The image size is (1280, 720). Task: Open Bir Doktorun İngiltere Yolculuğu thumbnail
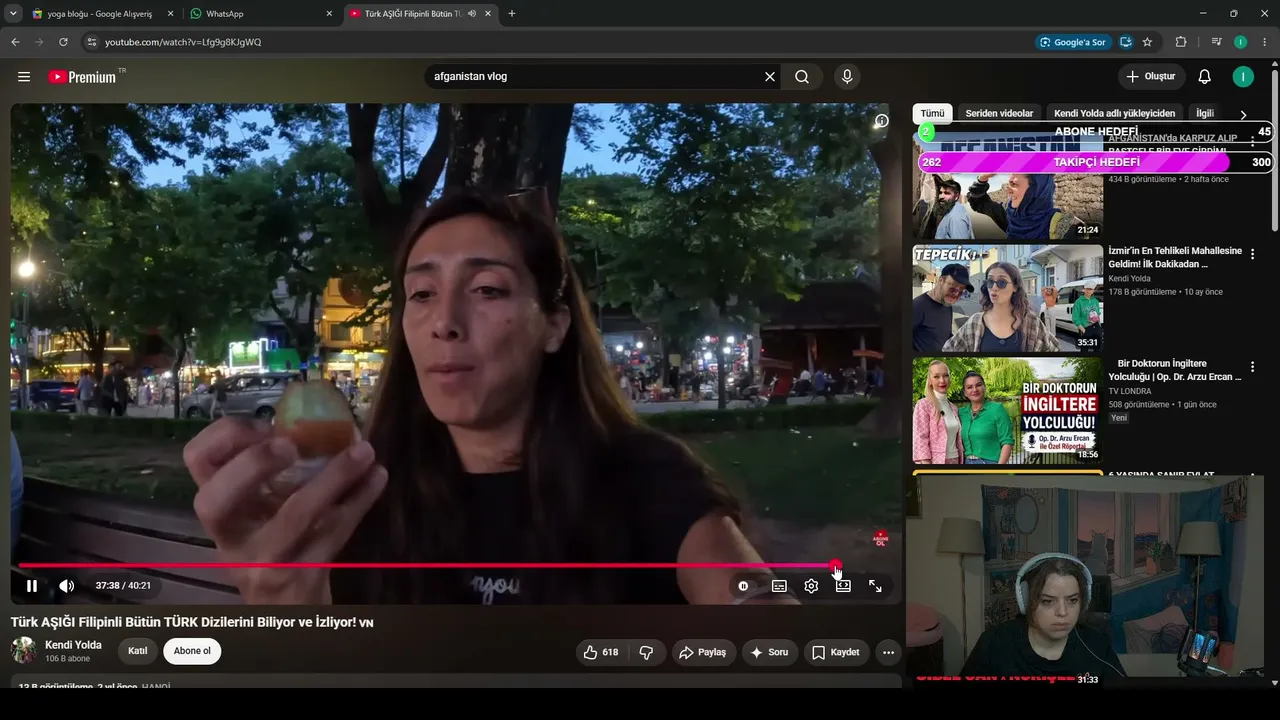pos(1008,411)
